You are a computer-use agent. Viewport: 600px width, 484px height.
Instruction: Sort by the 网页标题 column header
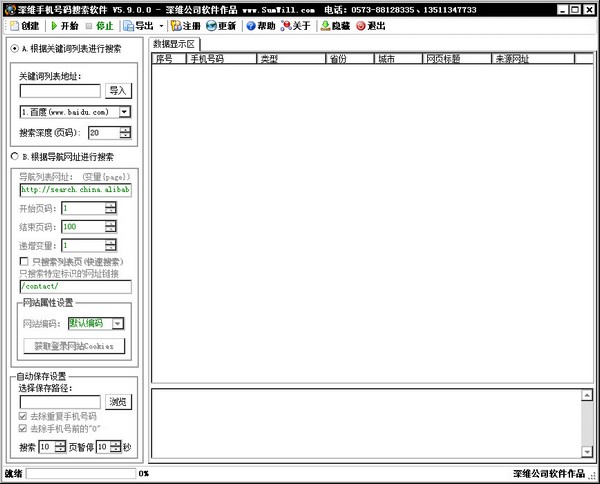[x=457, y=59]
